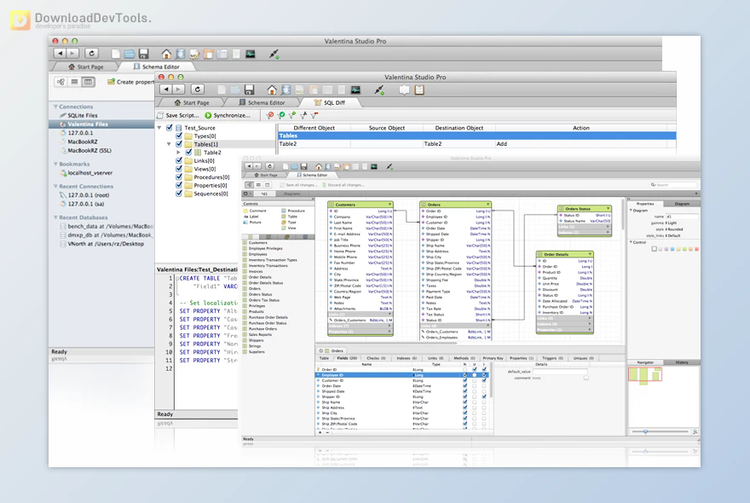Go back using the SQL Diff window's left arrow
The height and width of the screenshot is (503, 750).
click(x=166, y=89)
